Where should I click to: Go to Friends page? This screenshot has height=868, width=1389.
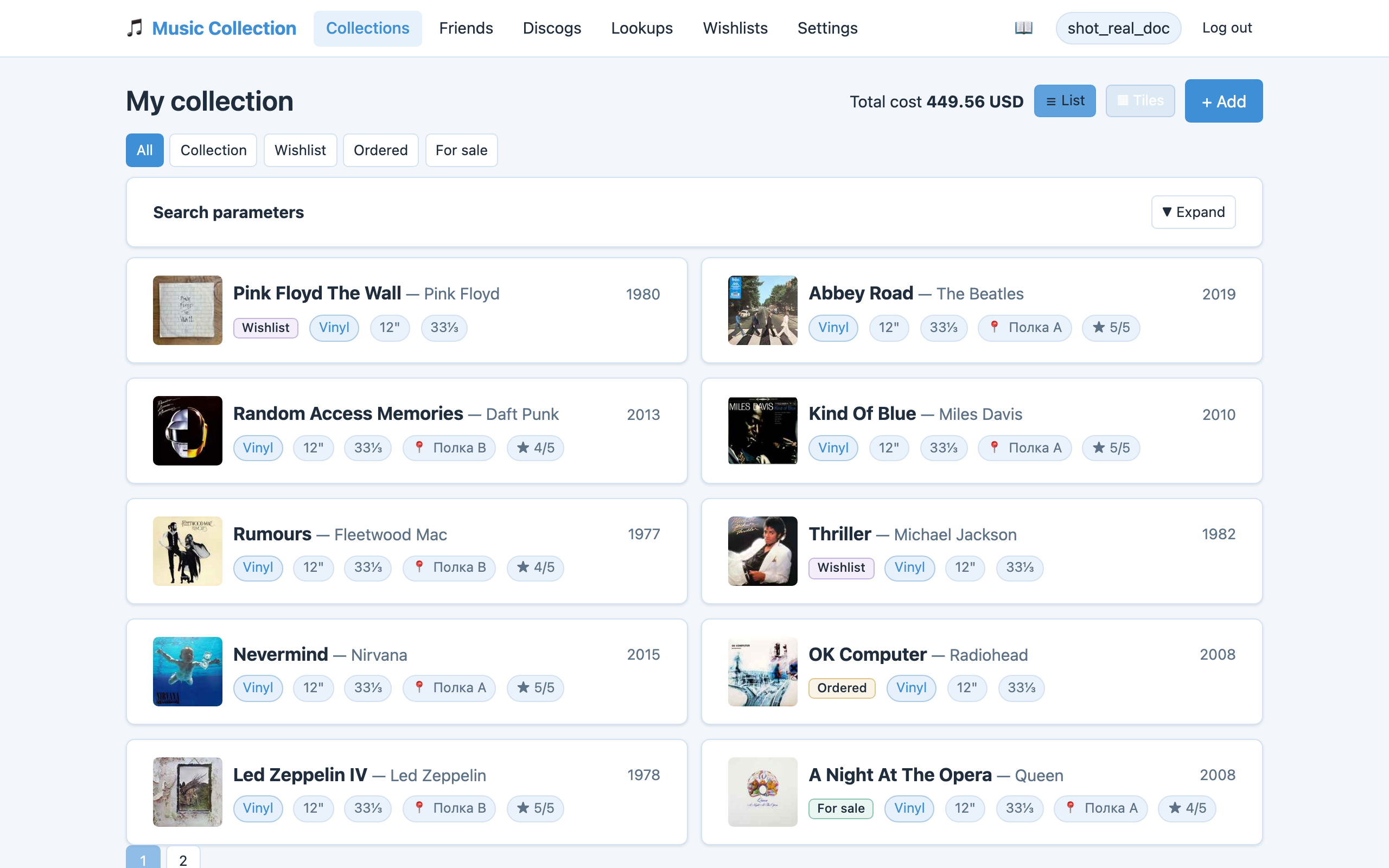[466, 28]
